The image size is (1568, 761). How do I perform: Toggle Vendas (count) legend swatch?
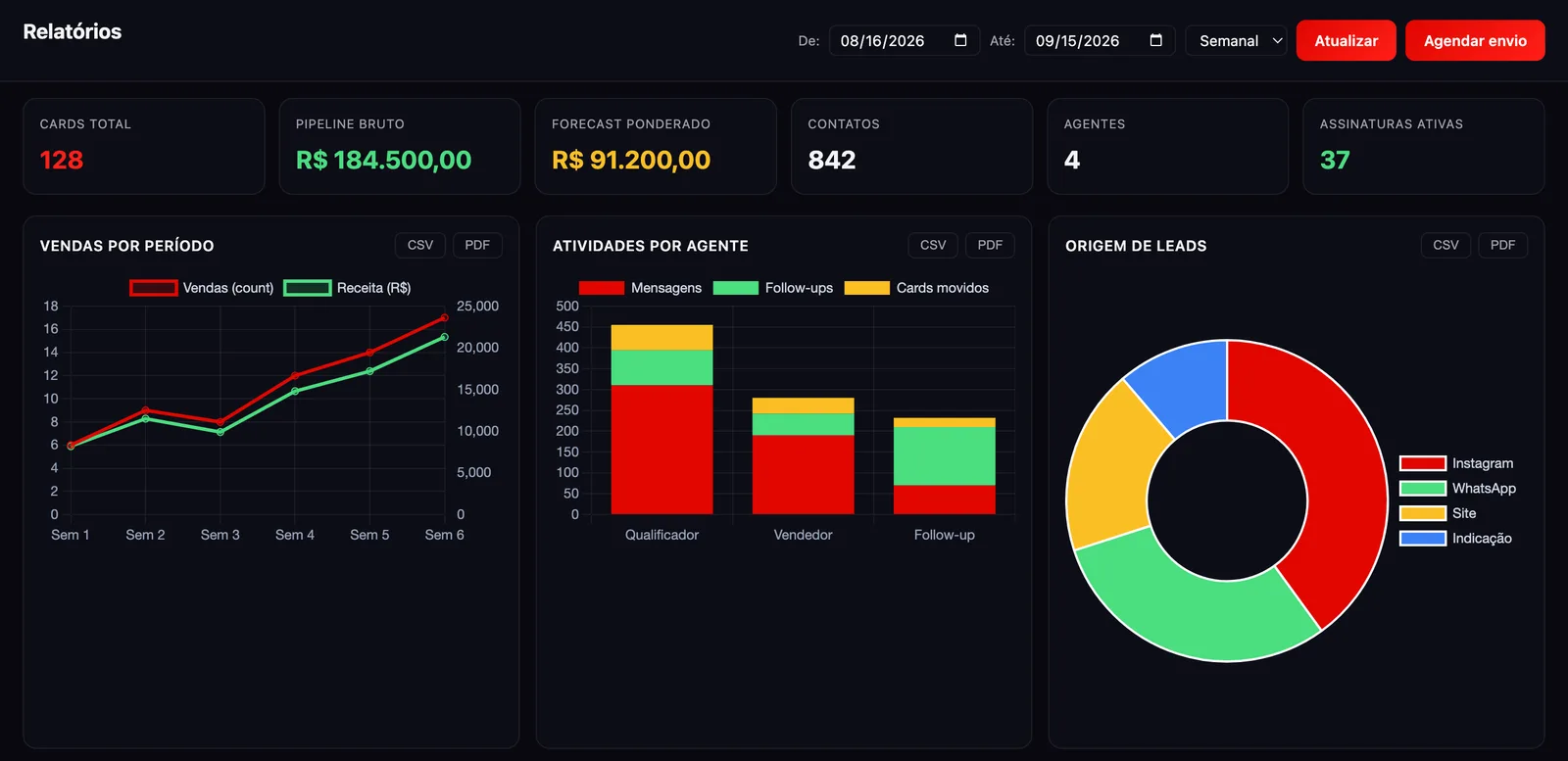pos(154,288)
